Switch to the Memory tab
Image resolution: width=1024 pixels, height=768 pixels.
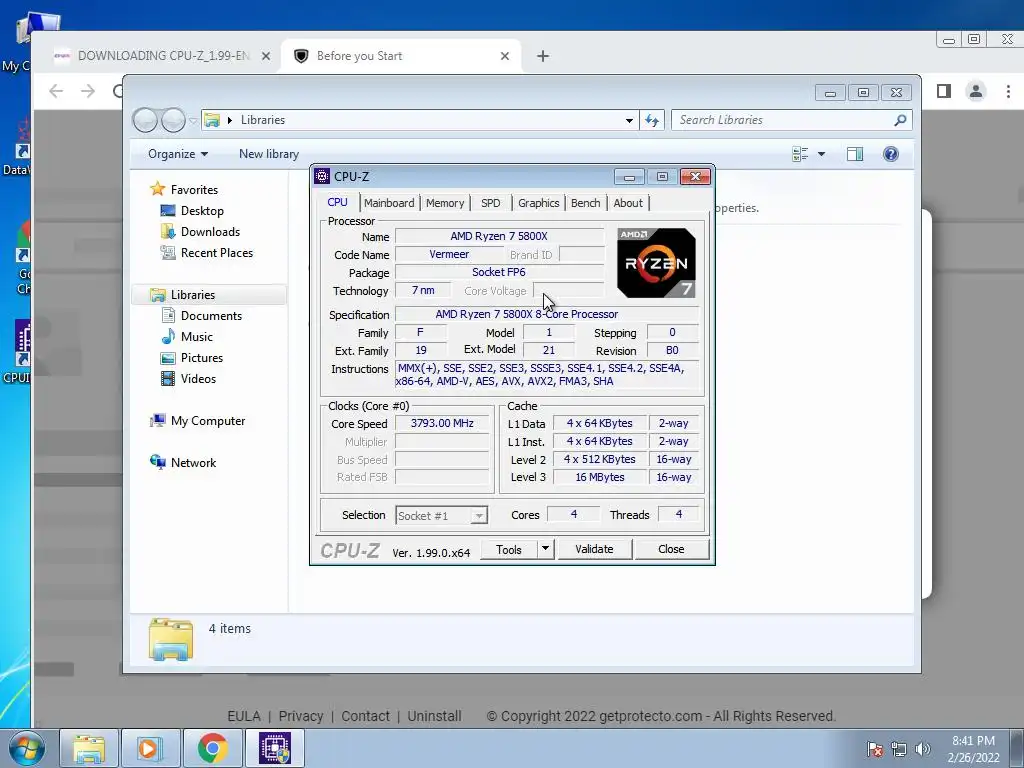[445, 203]
